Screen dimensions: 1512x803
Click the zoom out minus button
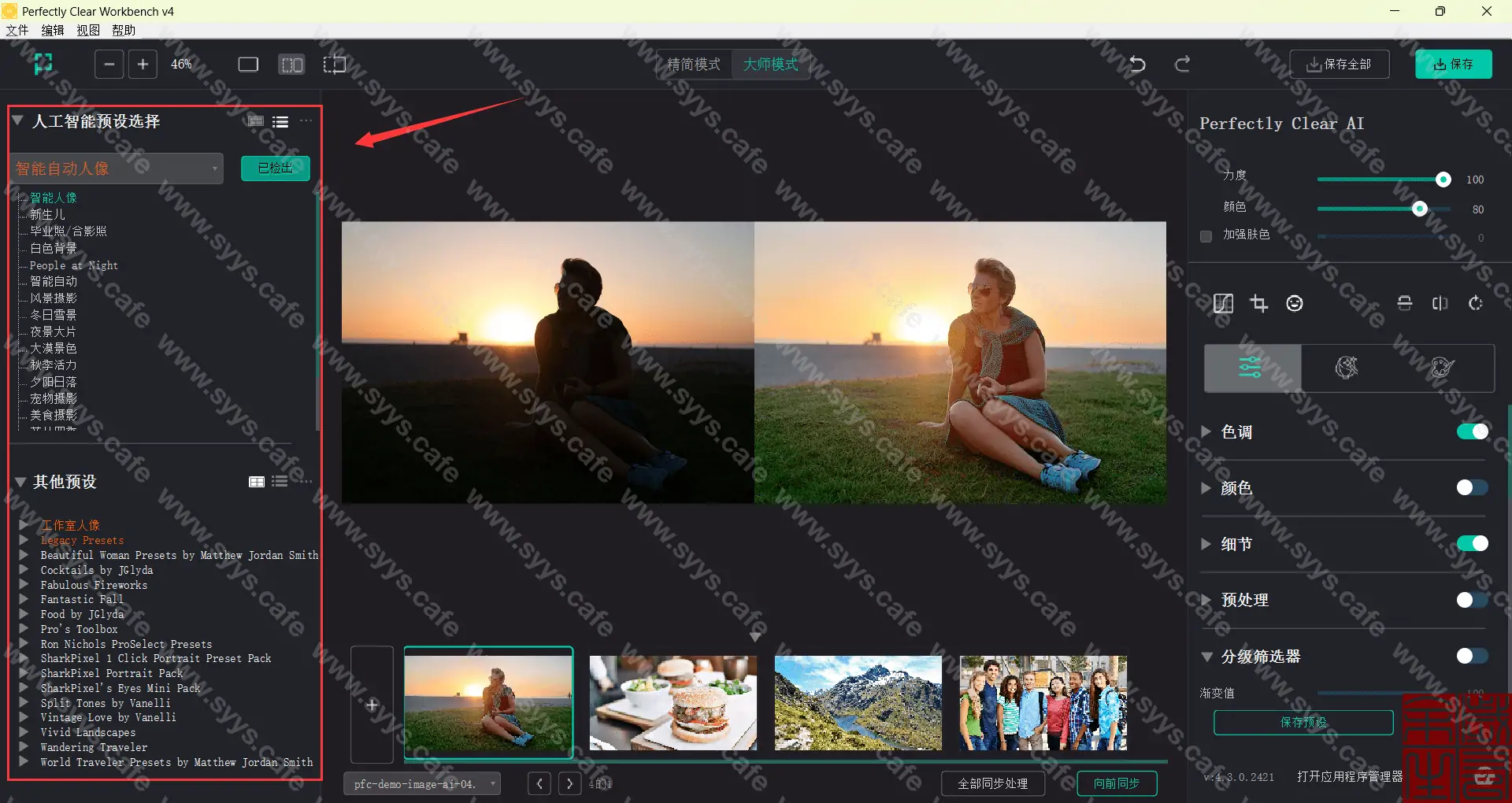pos(109,65)
